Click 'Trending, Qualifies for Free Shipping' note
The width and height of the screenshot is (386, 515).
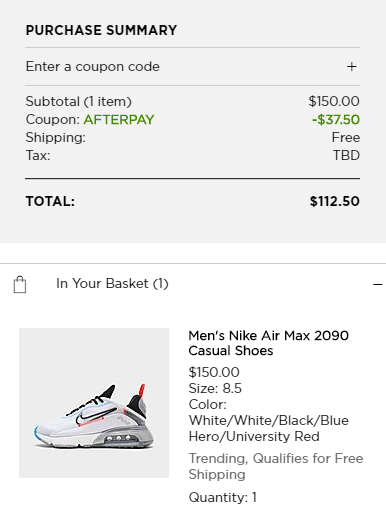(x=276, y=466)
